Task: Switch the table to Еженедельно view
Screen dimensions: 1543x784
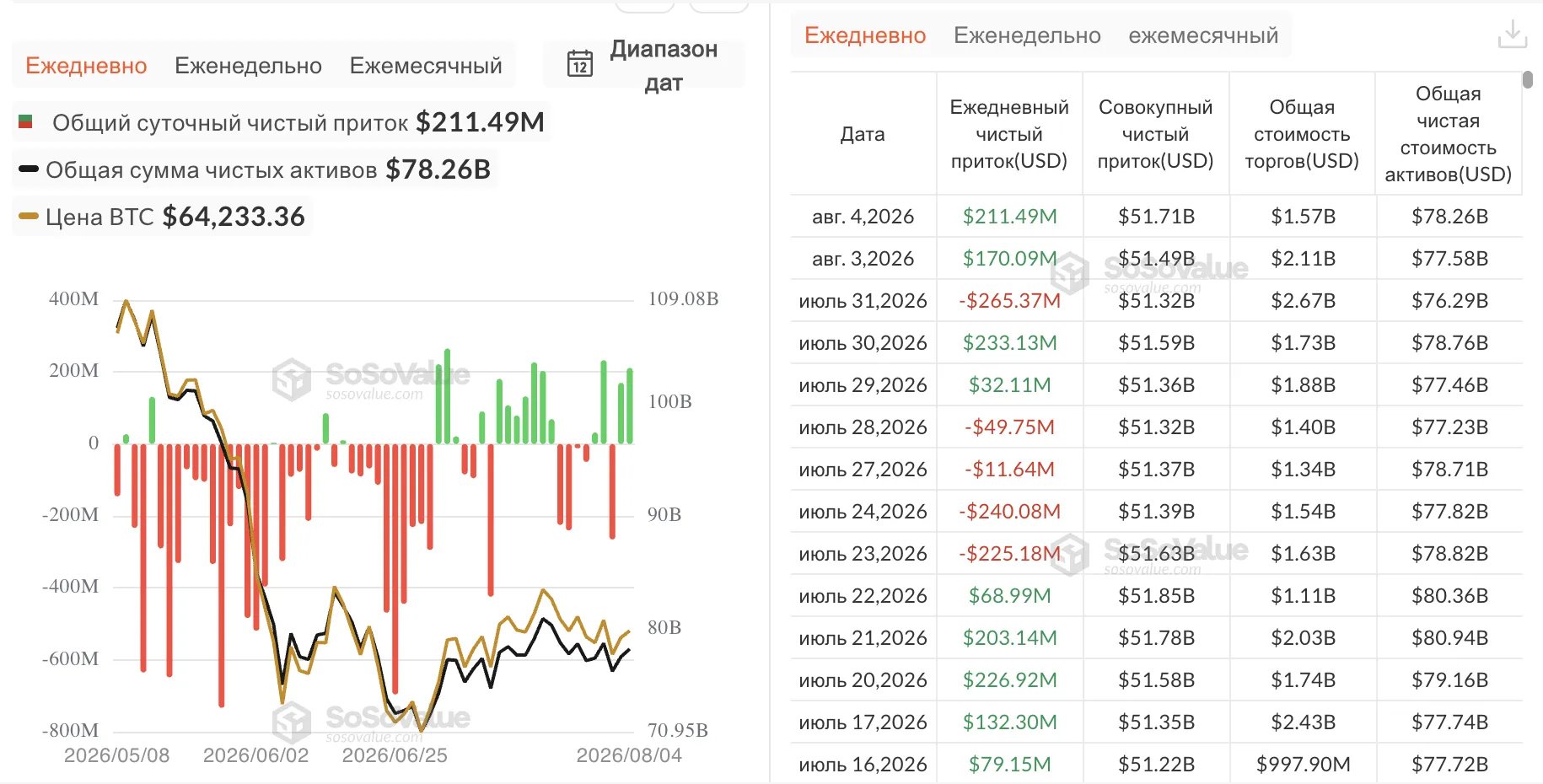Action: tap(1027, 35)
